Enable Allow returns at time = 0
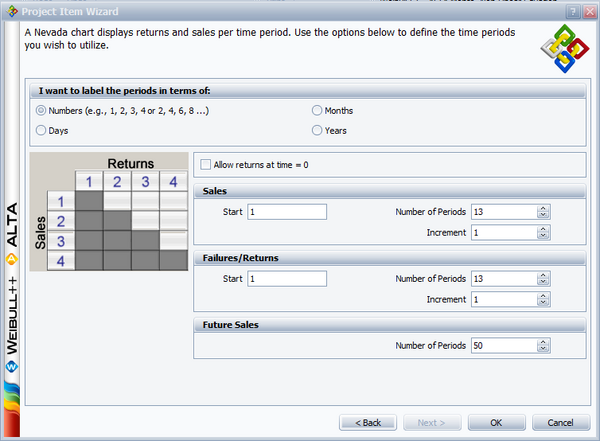 point(206,164)
